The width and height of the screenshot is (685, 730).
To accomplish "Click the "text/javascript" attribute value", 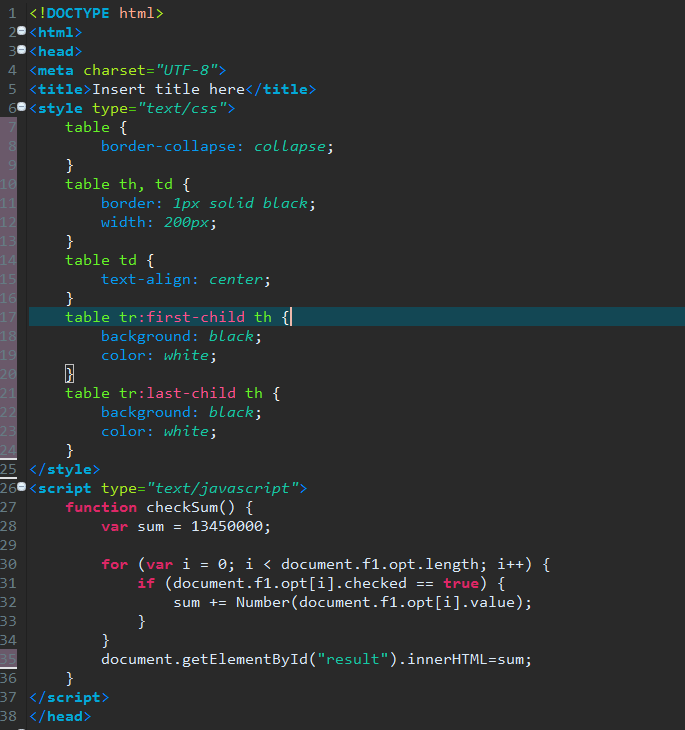I will (222, 488).
